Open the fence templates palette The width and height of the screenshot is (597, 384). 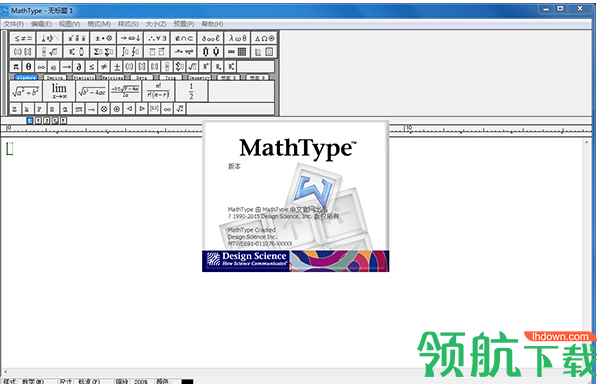[23, 52]
